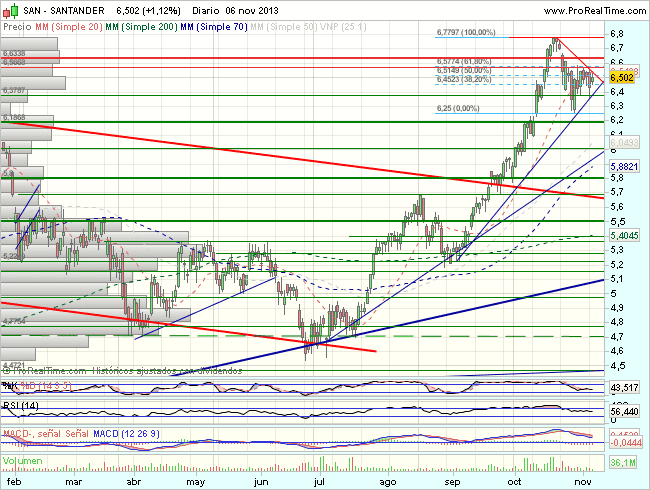The image size is (650, 490).
Task: Click the 6,25 (0,00%) Fibonacci label
Action: click(458, 108)
